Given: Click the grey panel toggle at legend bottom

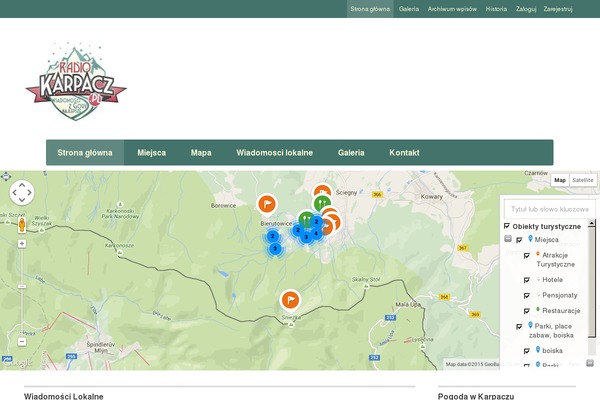Looking at the screenshot, I should pyautogui.click(x=590, y=362).
